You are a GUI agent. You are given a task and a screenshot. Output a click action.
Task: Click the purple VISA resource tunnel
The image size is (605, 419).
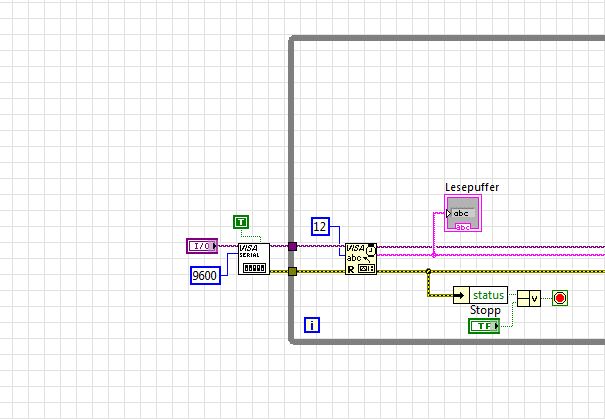292,246
